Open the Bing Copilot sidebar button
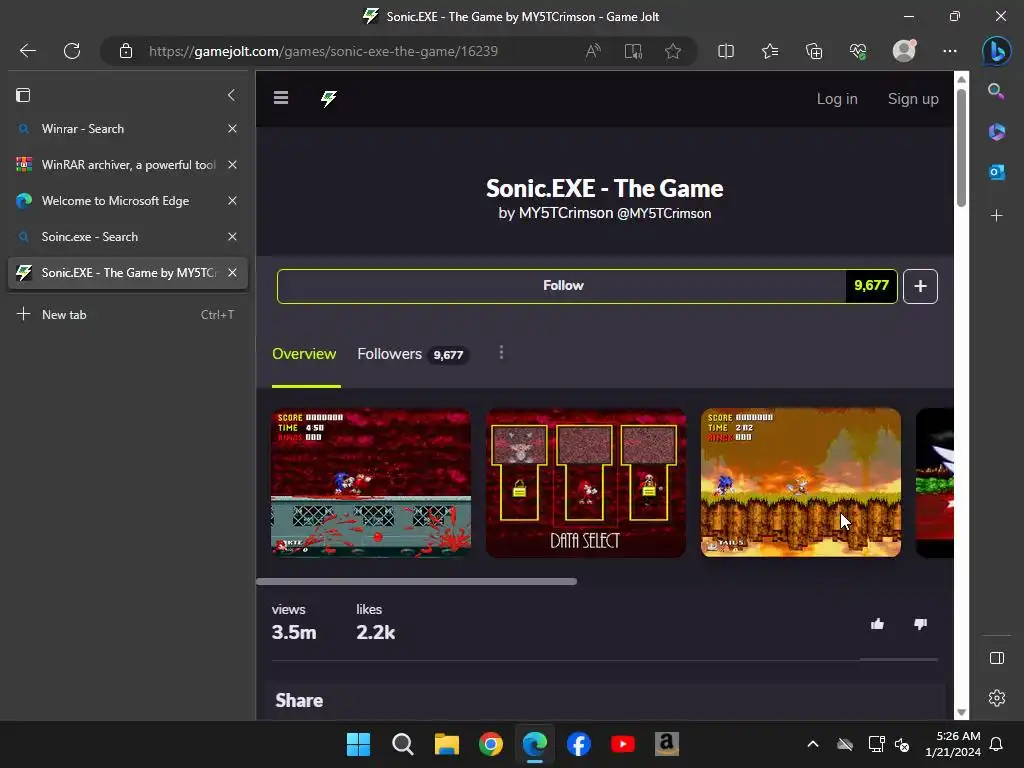 point(997,51)
